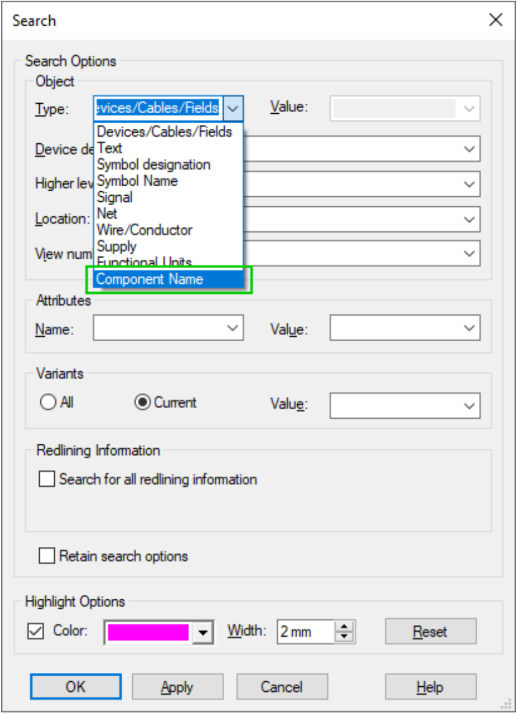518x713 pixels.
Task: Check Retain search options
Action: click(47, 556)
